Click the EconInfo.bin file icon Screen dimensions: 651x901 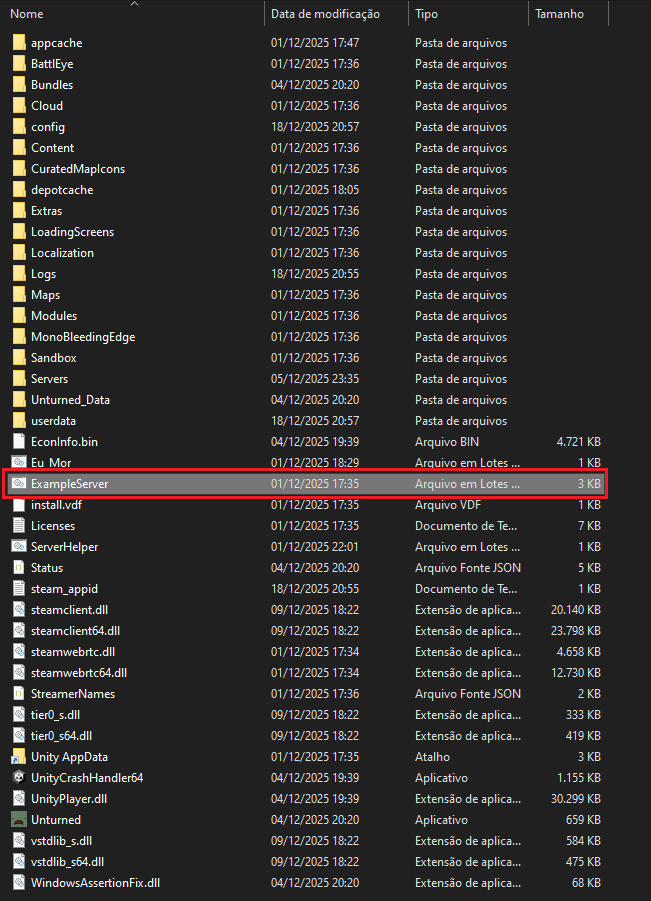[x=19, y=441]
